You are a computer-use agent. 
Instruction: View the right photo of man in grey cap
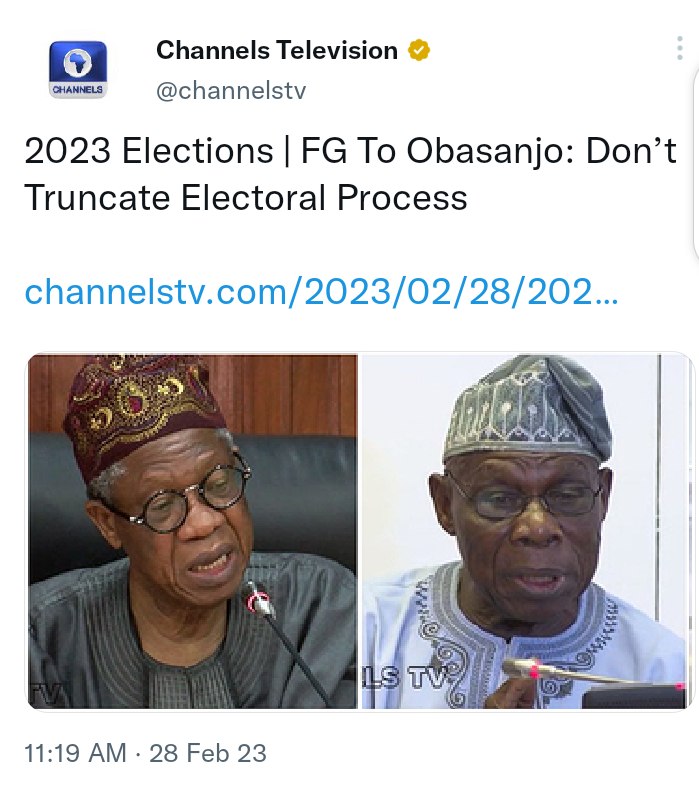pos(527,532)
